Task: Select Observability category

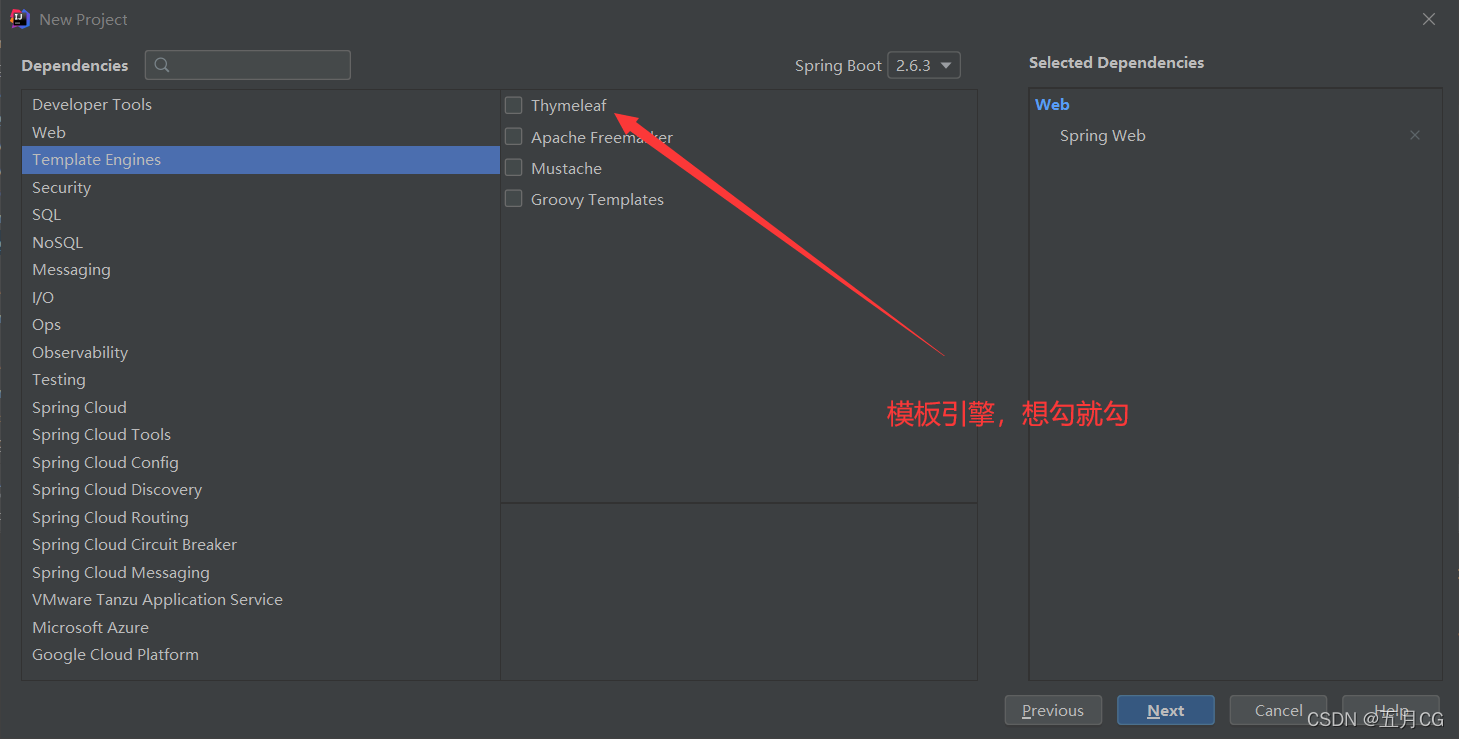Action: coord(260,352)
